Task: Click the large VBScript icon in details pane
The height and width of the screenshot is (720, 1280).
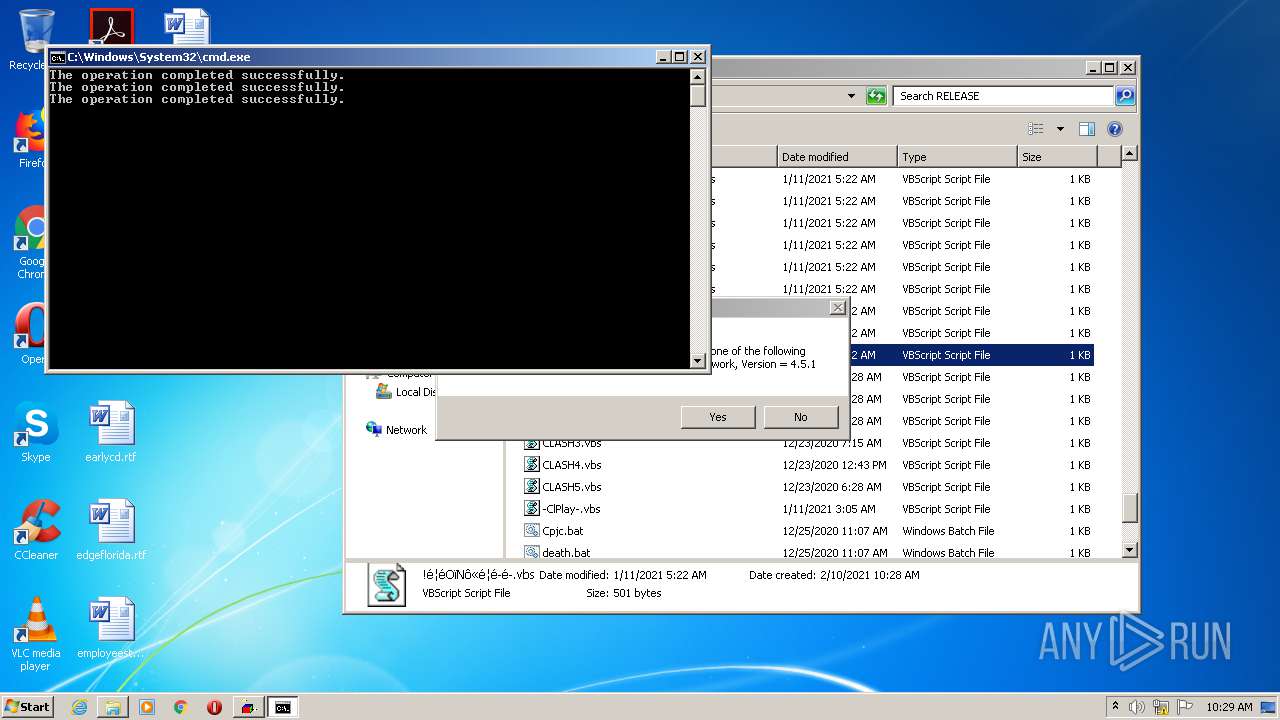Action: [x=387, y=585]
